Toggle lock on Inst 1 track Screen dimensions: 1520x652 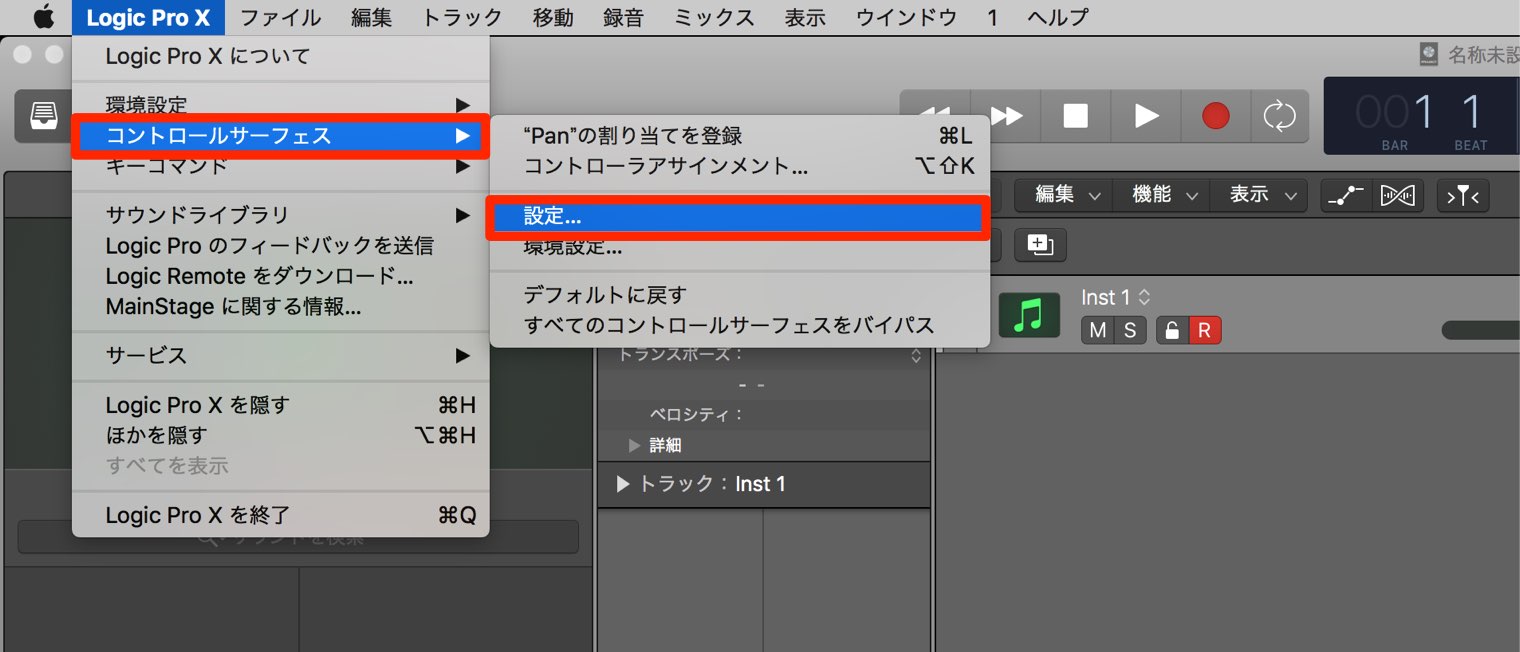(x=1172, y=331)
